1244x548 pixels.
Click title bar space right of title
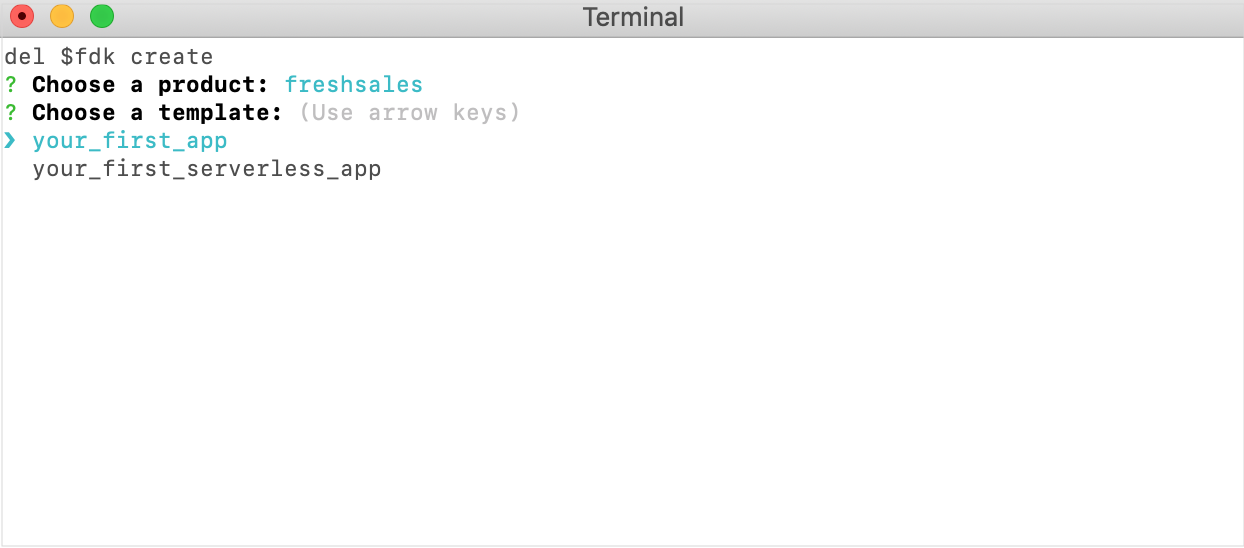(960, 17)
